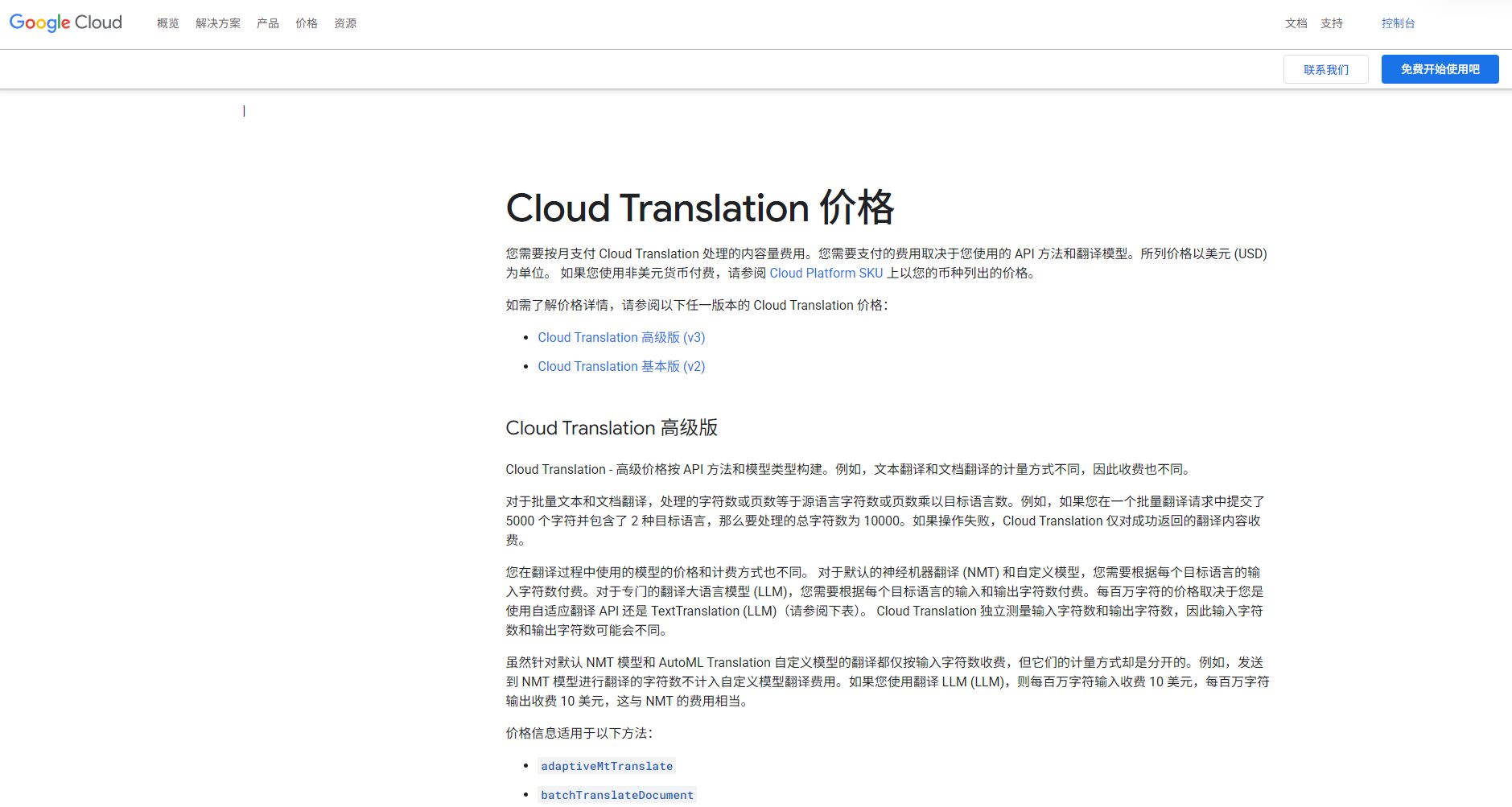The width and height of the screenshot is (1512, 807).
Task: Open the 文档 link
Action: 1297,23
